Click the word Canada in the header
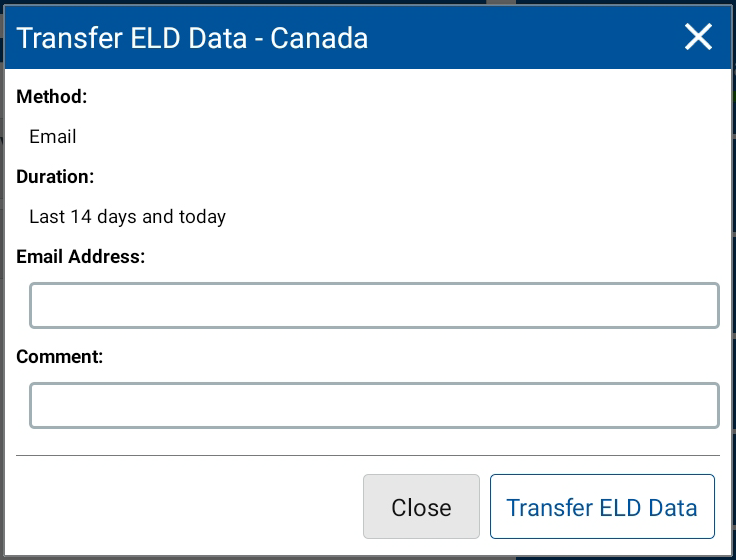Screen dimensions: 736x560 [x=319, y=38]
